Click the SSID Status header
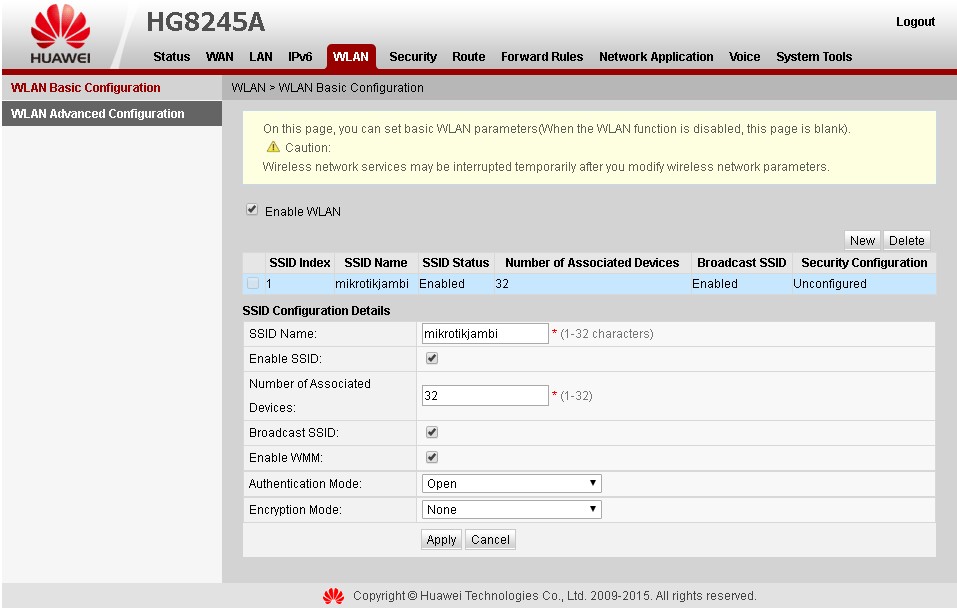Viewport: 957px width, 609px height. point(456,263)
